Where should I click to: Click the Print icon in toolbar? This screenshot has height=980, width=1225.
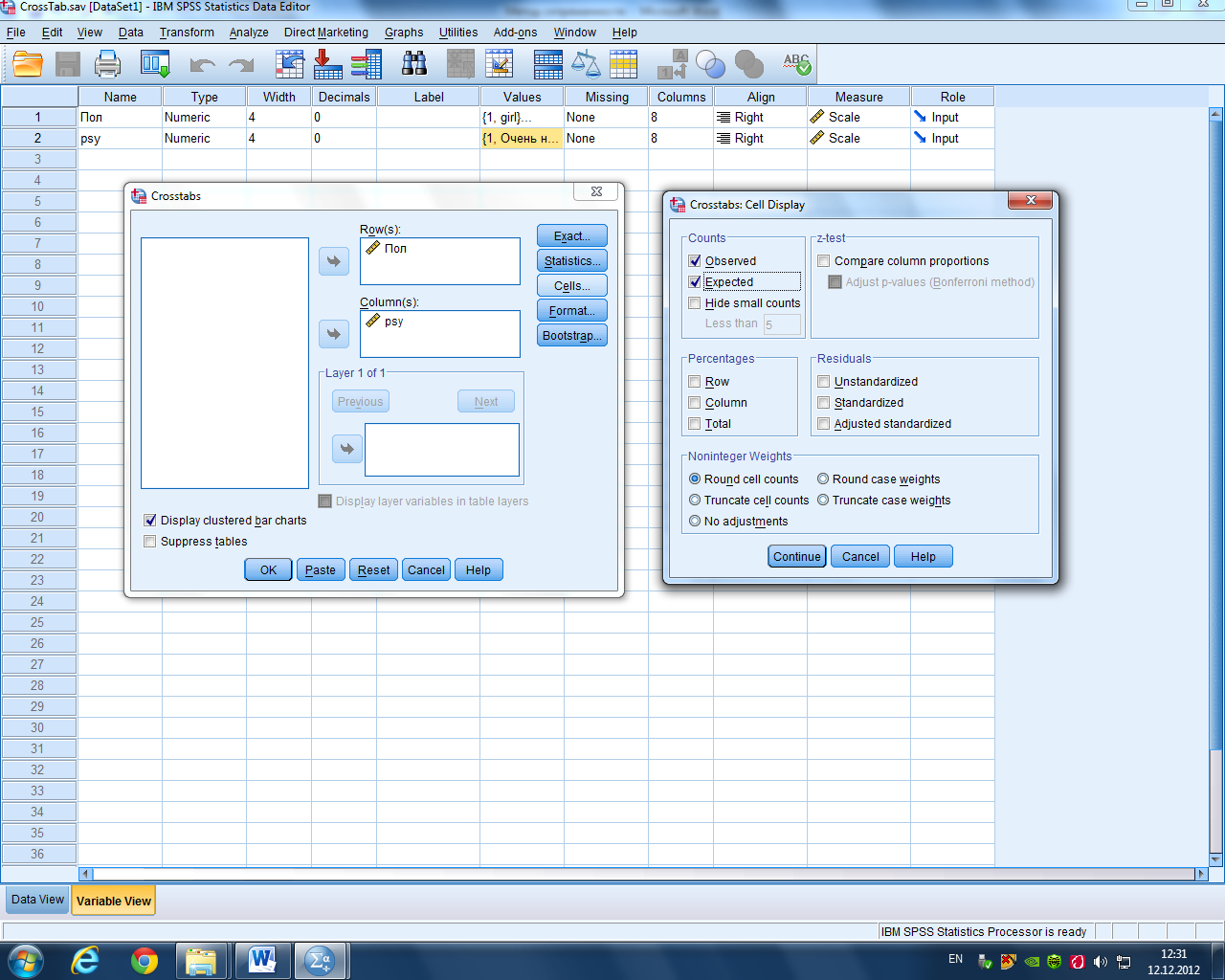pos(107,65)
